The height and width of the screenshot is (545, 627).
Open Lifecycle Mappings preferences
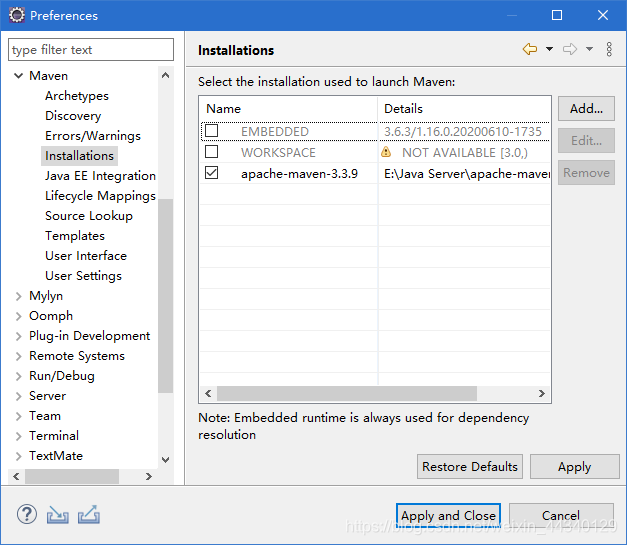coord(100,196)
